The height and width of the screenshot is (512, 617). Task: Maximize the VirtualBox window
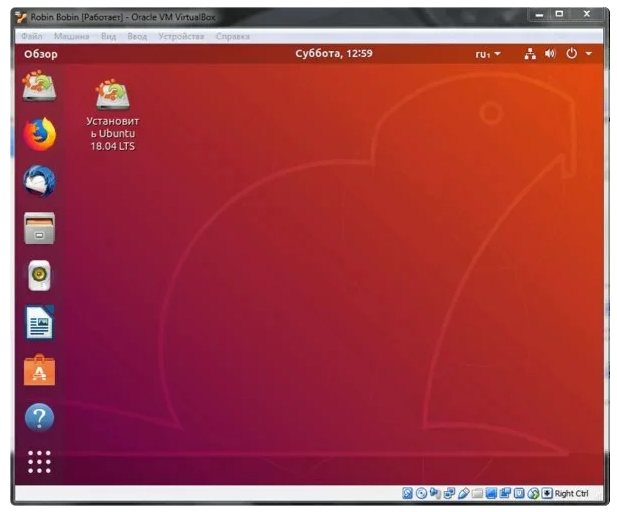point(559,14)
